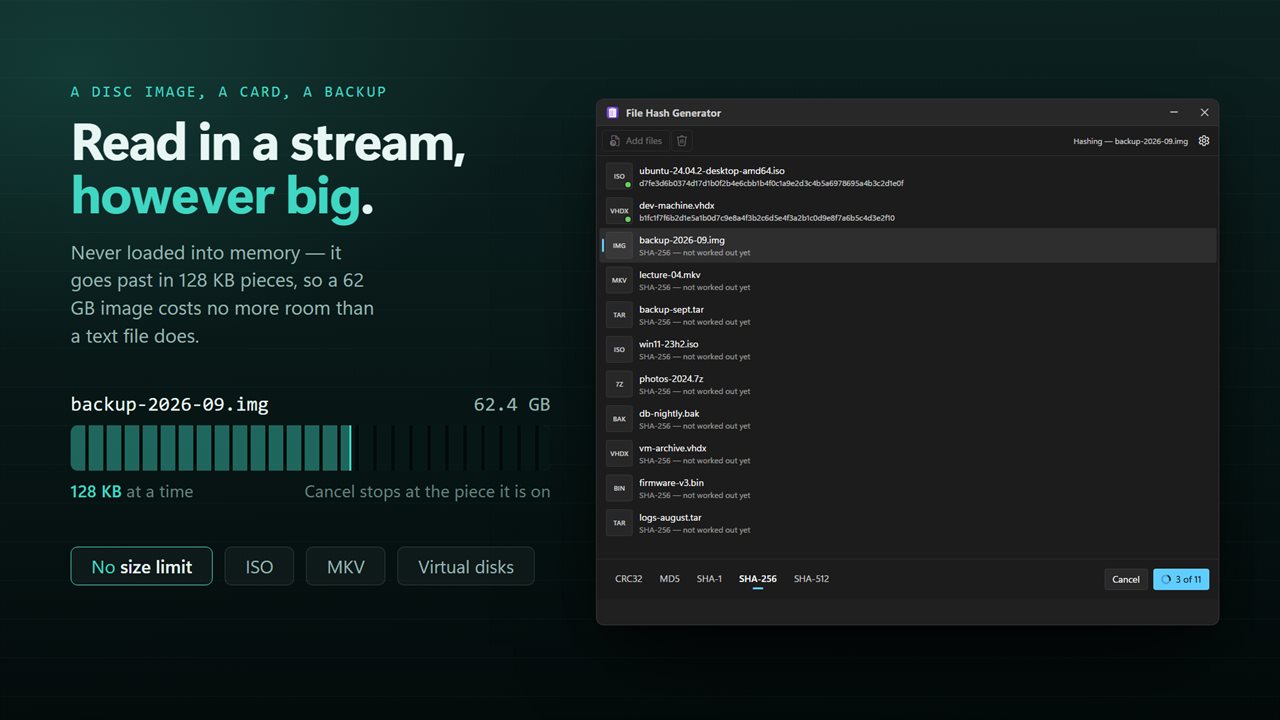Click the "62.4 GB" size label
Screen dimensions: 1280x720
coord(512,405)
